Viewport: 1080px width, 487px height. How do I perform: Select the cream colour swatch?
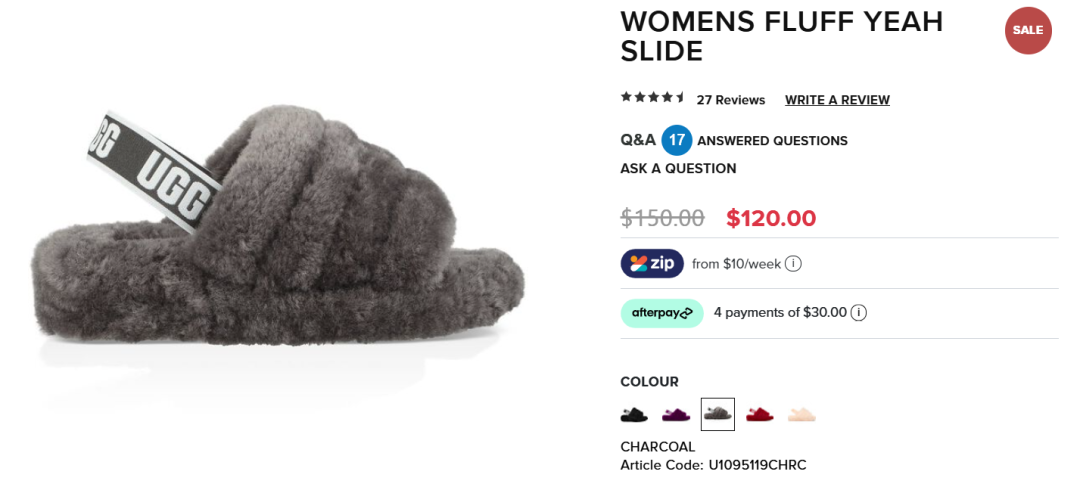click(801, 415)
